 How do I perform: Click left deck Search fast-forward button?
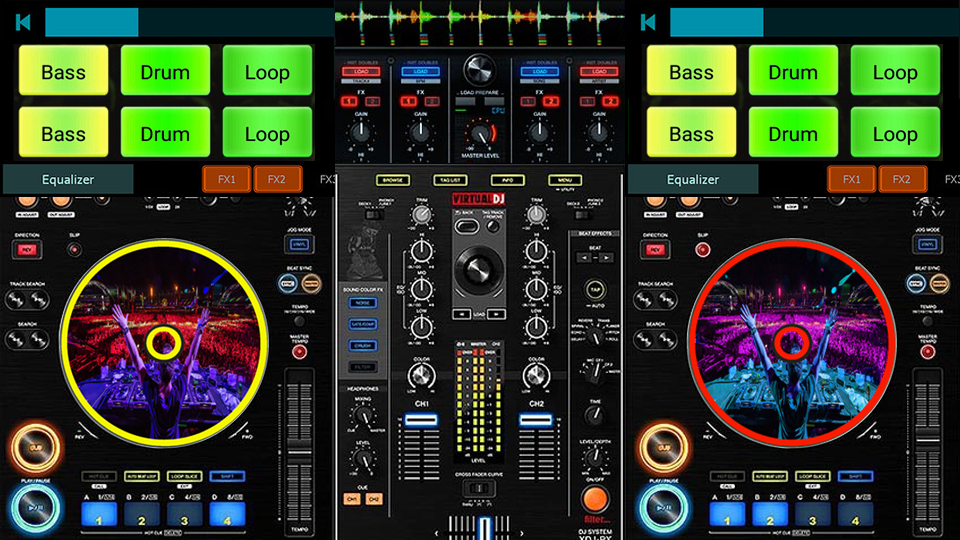pos(39,339)
